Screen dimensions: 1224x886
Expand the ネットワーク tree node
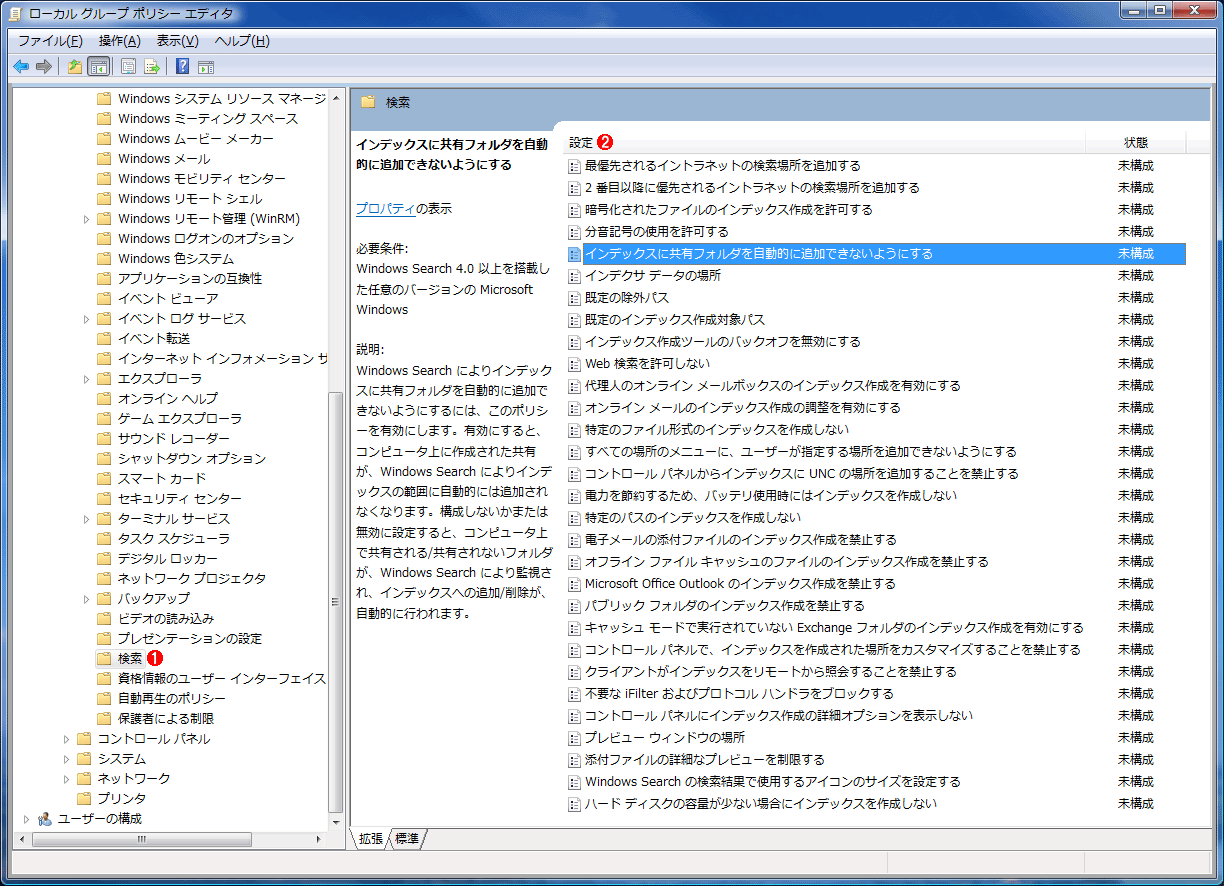coord(66,778)
